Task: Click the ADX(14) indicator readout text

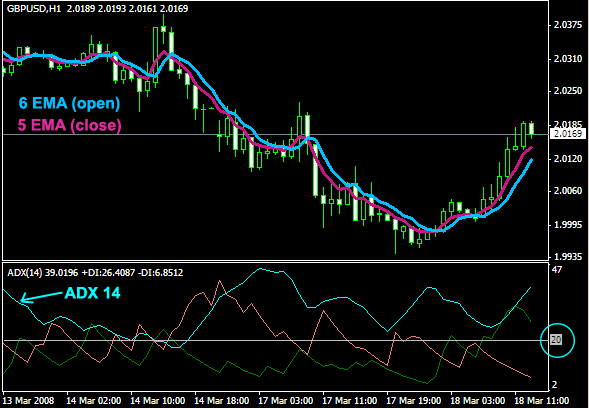Action: [95, 272]
